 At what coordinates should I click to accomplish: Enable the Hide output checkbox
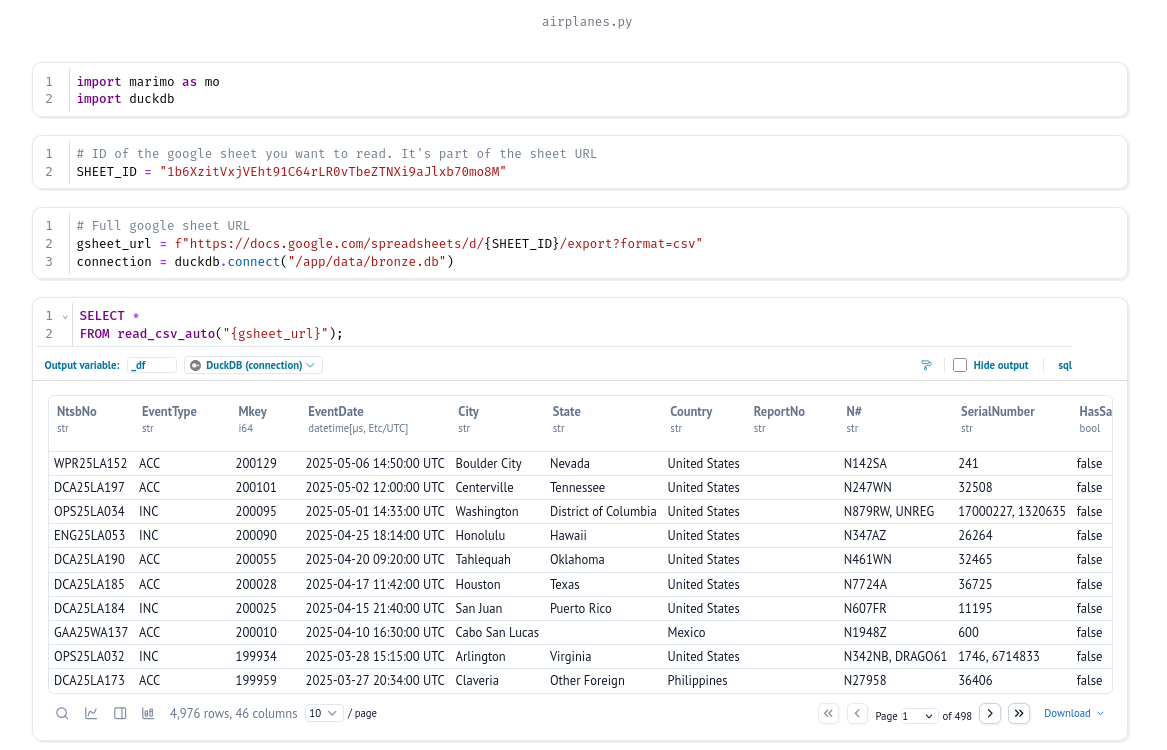(960, 366)
